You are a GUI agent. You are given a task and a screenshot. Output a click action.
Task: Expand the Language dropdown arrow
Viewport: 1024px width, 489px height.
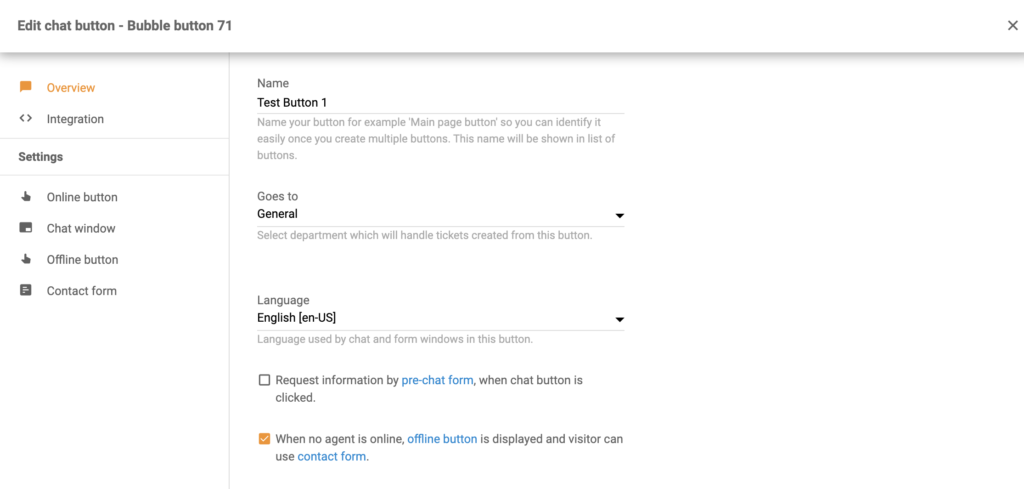pos(619,320)
